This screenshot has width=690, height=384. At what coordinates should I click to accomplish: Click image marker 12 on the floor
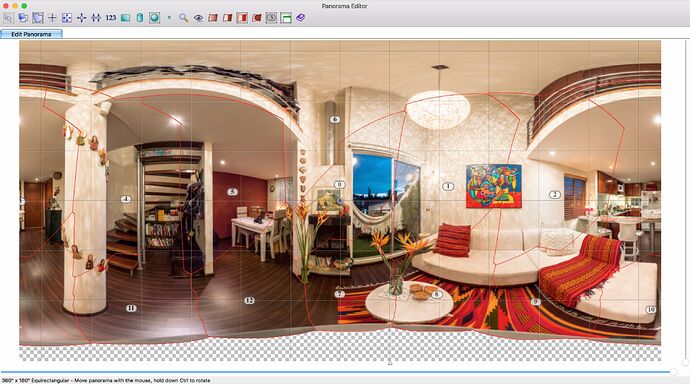click(x=250, y=300)
